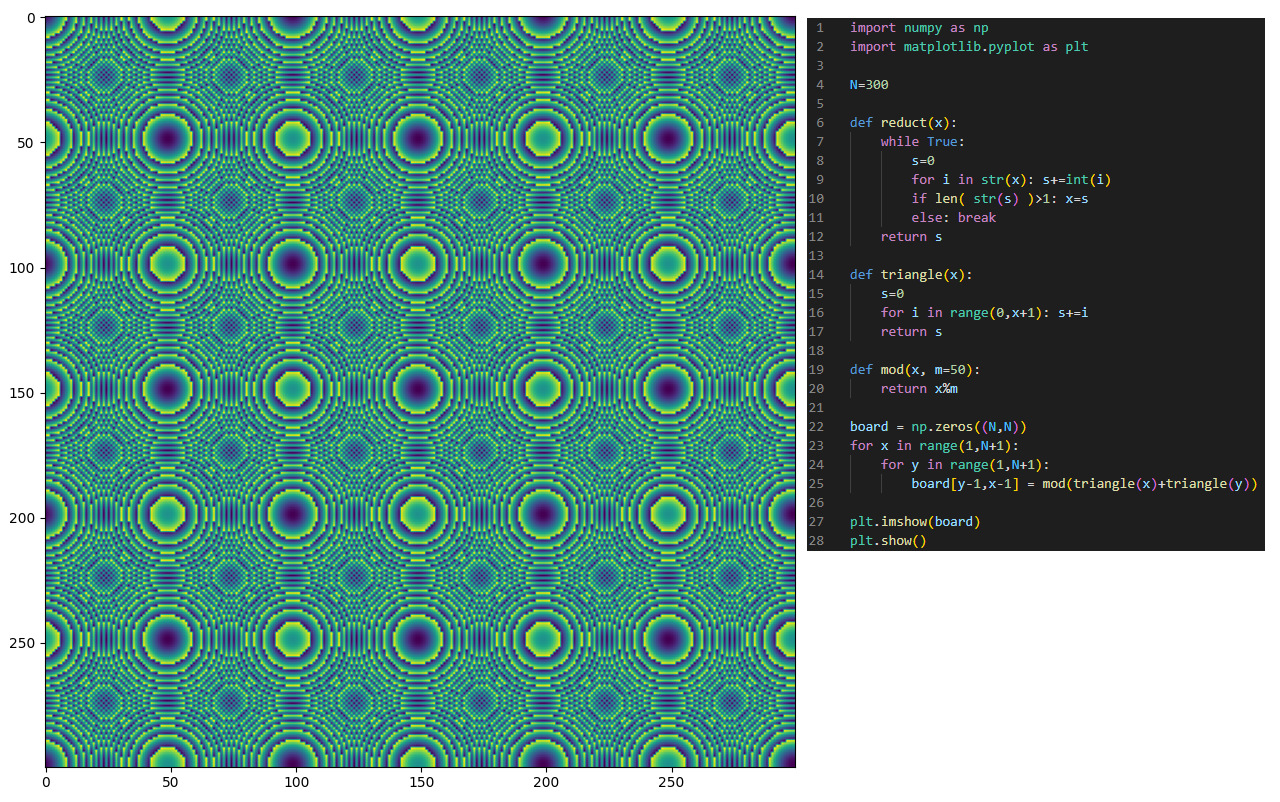Click the x-axis tick label "50"
This screenshot has width=1280, height=802.
(171, 783)
